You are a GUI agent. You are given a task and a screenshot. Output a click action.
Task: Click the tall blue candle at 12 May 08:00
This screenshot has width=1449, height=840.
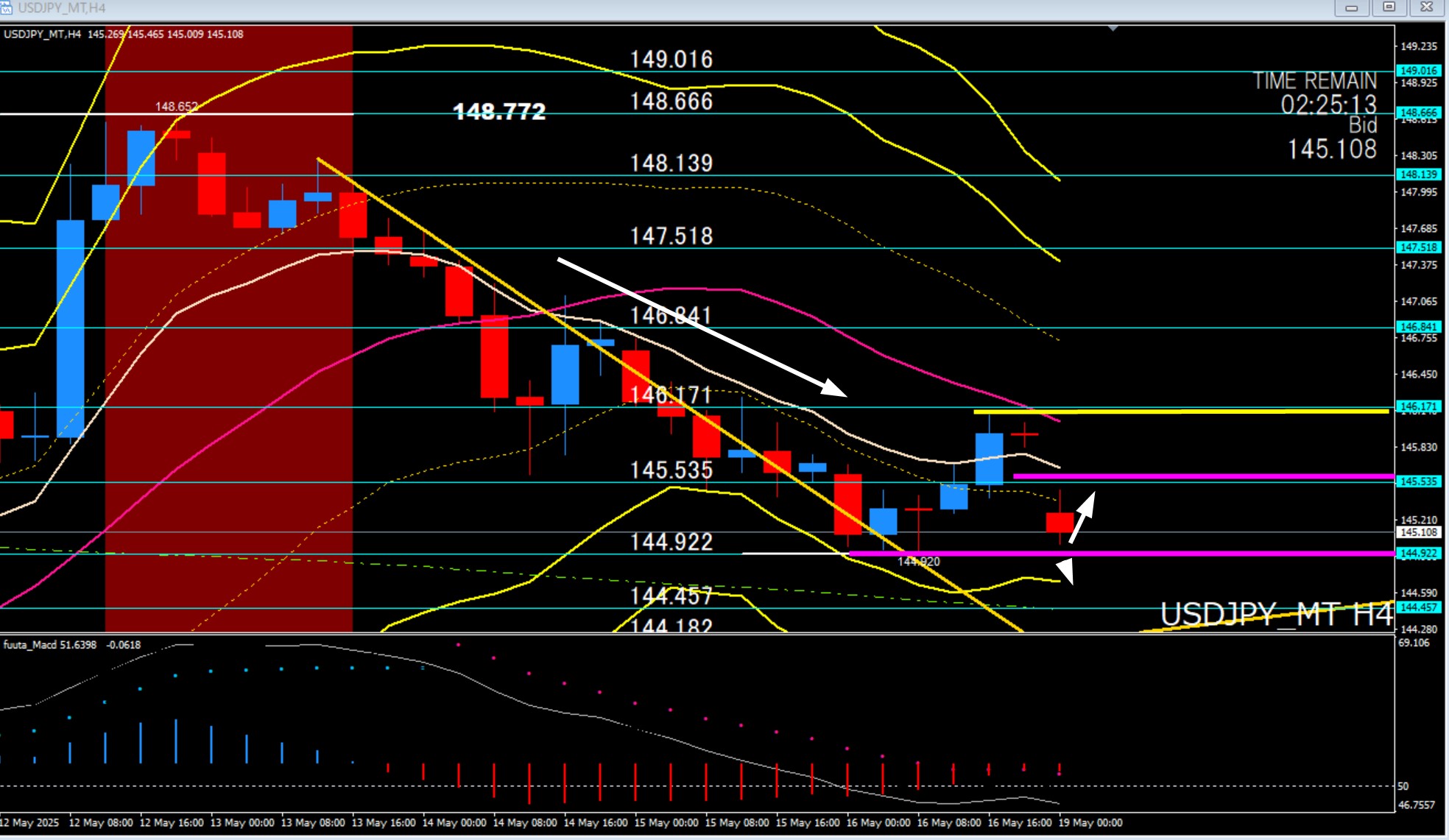[71, 328]
